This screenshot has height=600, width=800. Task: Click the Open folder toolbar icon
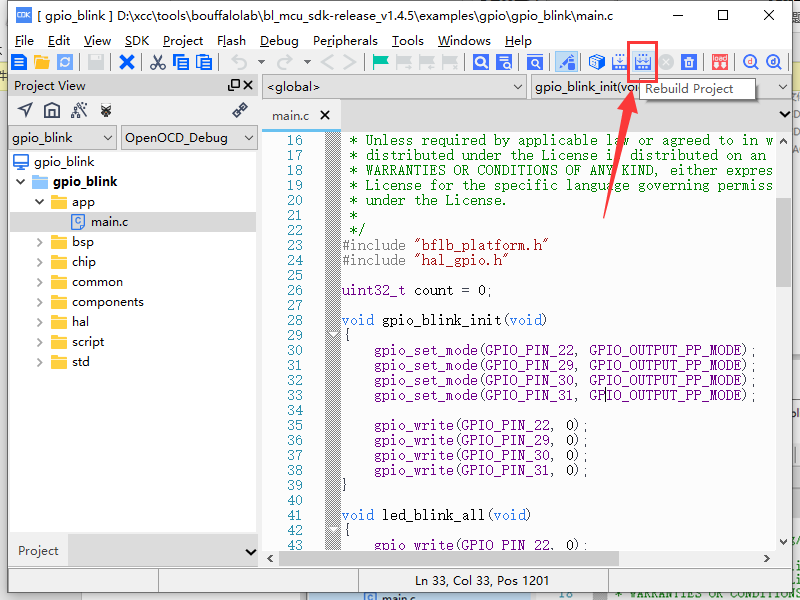[42, 62]
